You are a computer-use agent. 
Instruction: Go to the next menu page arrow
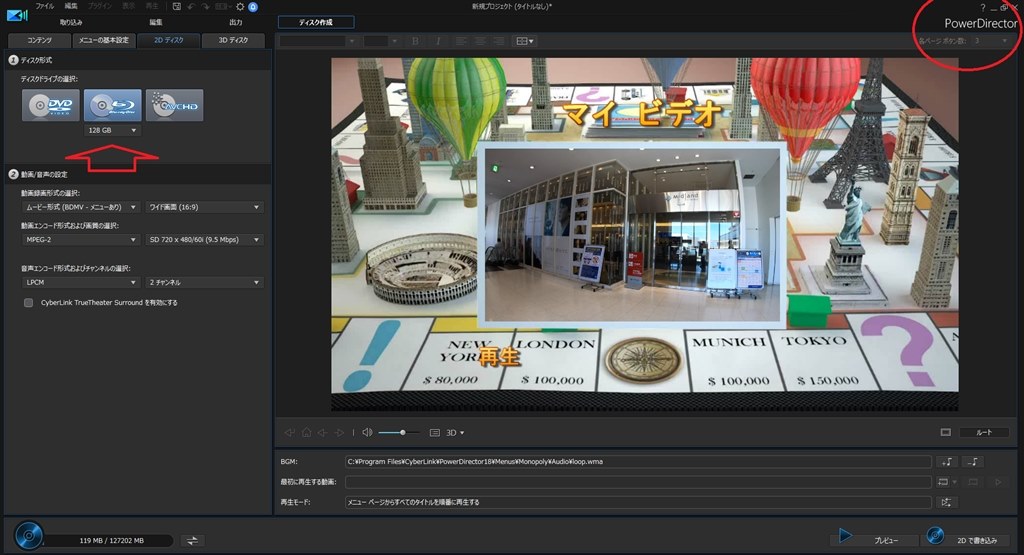point(339,432)
